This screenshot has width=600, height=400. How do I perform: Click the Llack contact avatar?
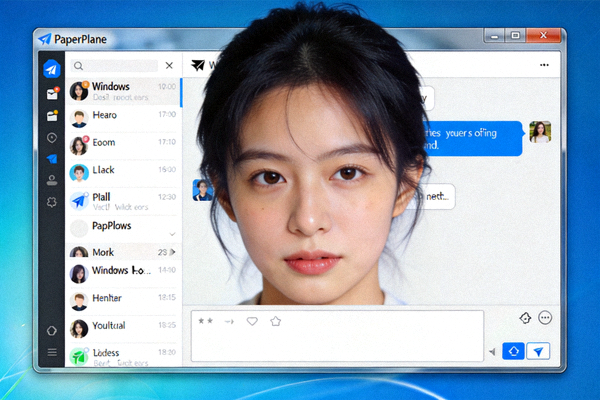coord(79,173)
